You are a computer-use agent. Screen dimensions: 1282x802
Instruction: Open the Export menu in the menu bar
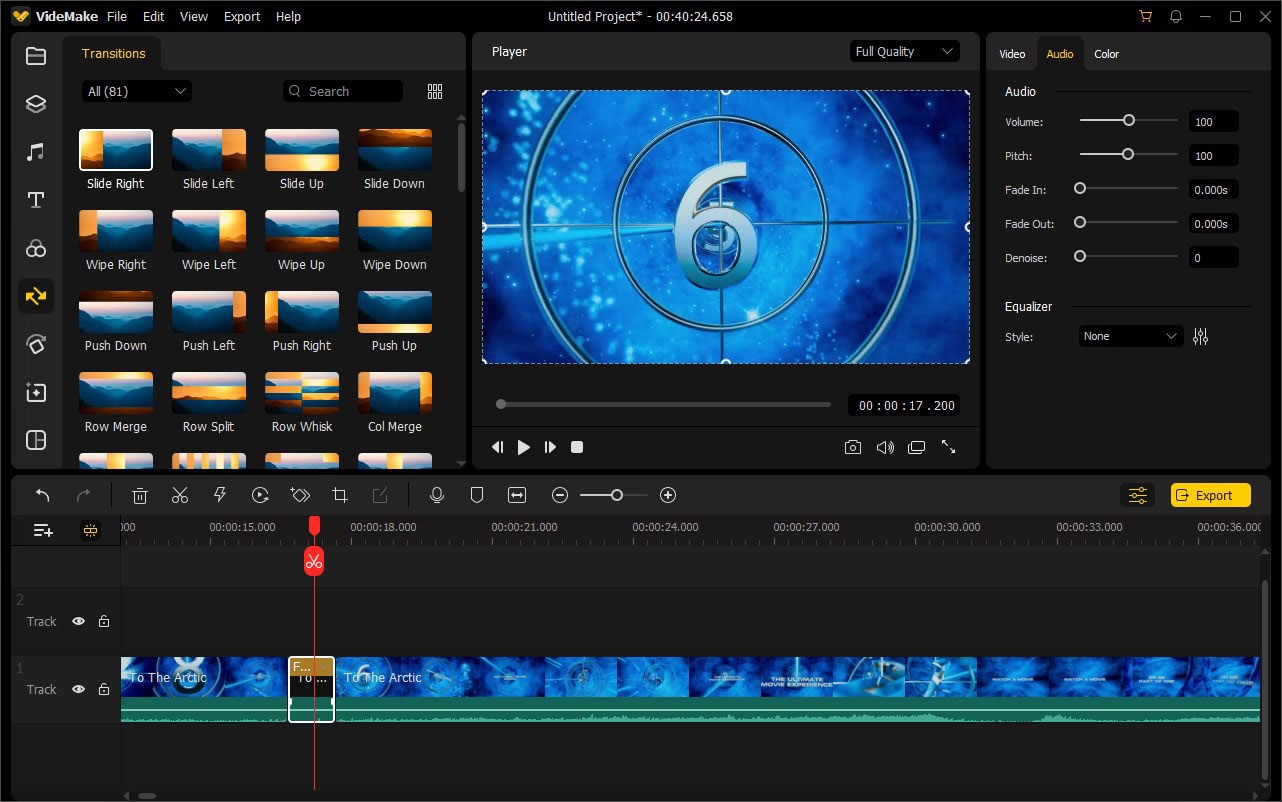(x=241, y=16)
